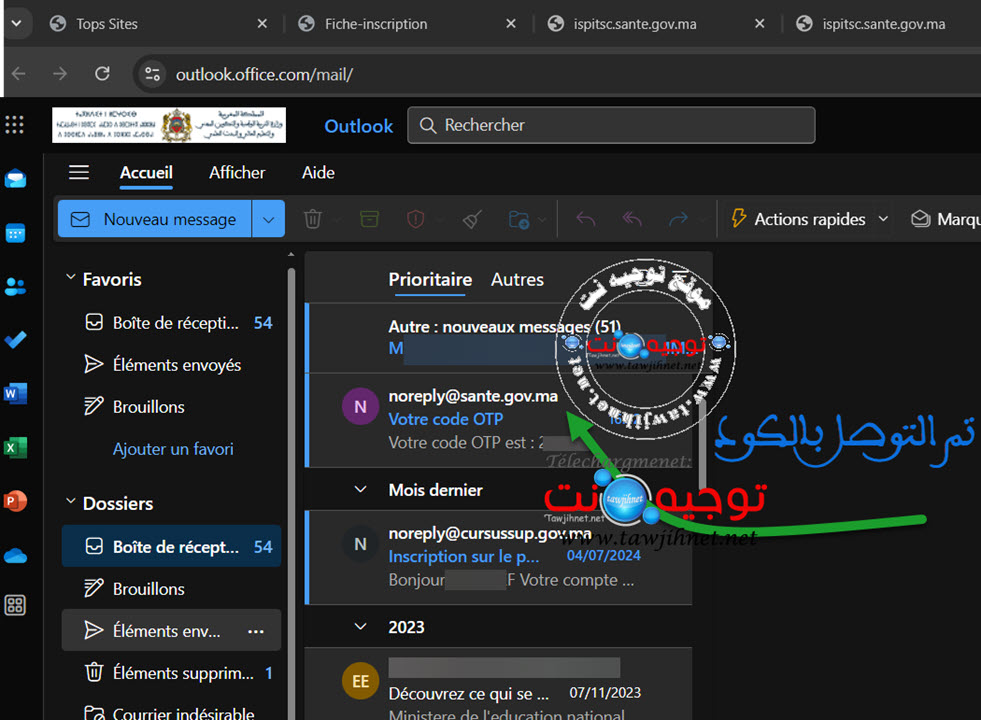
Task: Open the Découvrez ce qui se email
Action: (x=499, y=684)
